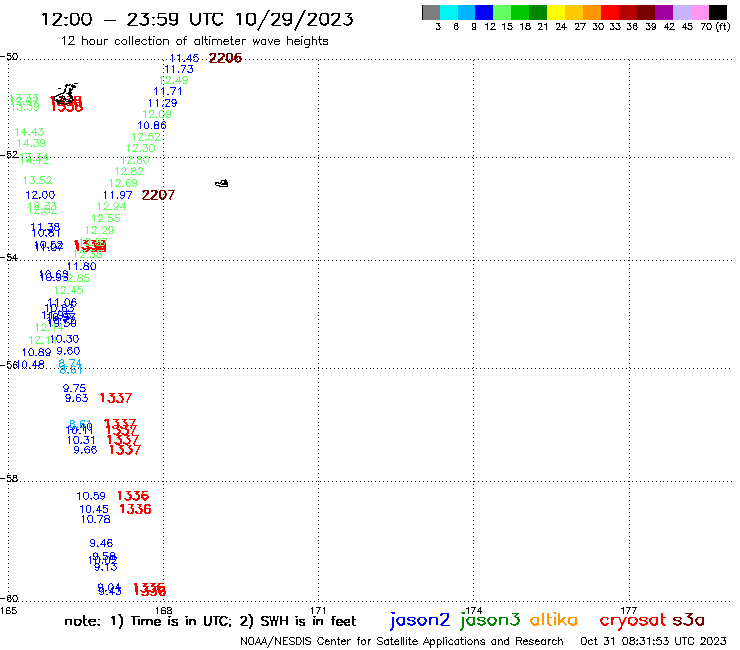The image size is (740, 650).
Task: Select the bright red legend swatch before 33
Action: 609,12
